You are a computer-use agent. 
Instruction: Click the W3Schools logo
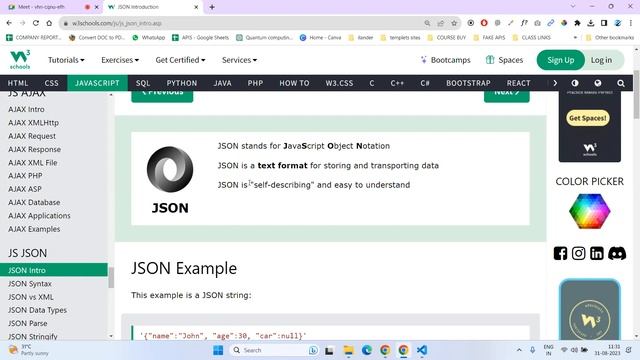[20, 60]
